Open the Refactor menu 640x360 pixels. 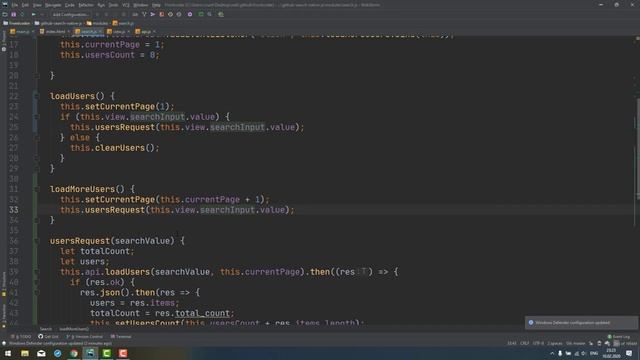86,5
